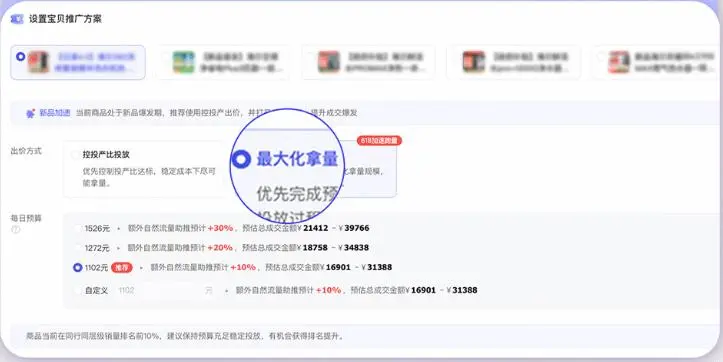Choose the 1526元 daily budget radio

tap(77, 228)
